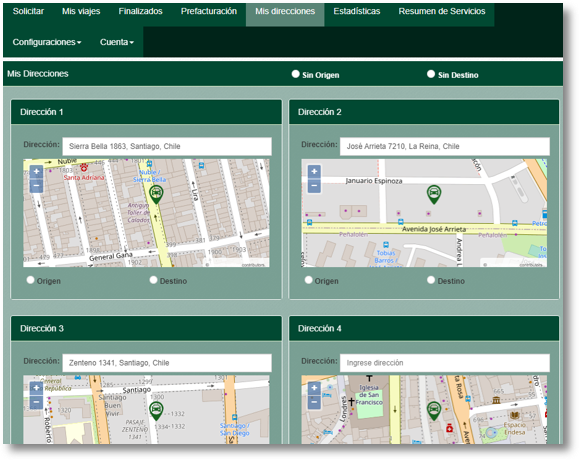Set Dirección 2 as Destino
Screen dimensions: 579x460
tap(431, 280)
